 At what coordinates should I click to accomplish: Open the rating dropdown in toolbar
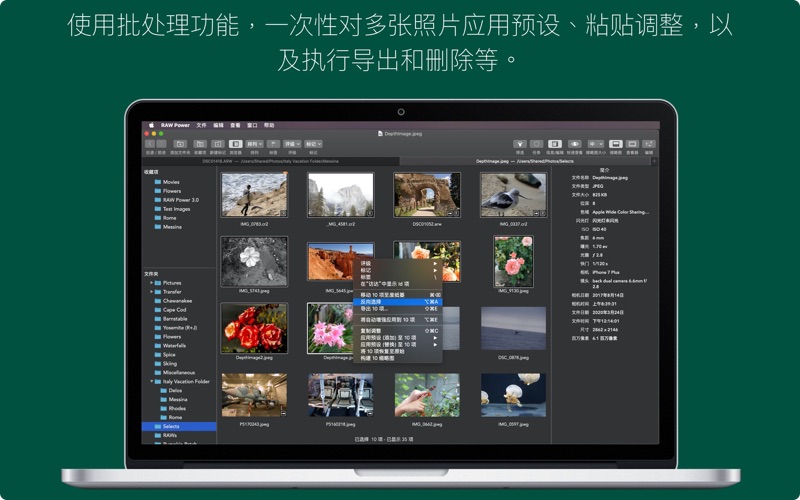click(x=292, y=144)
